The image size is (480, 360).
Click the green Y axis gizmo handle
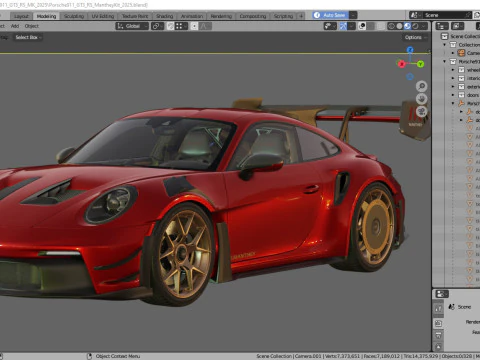(420, 64)
